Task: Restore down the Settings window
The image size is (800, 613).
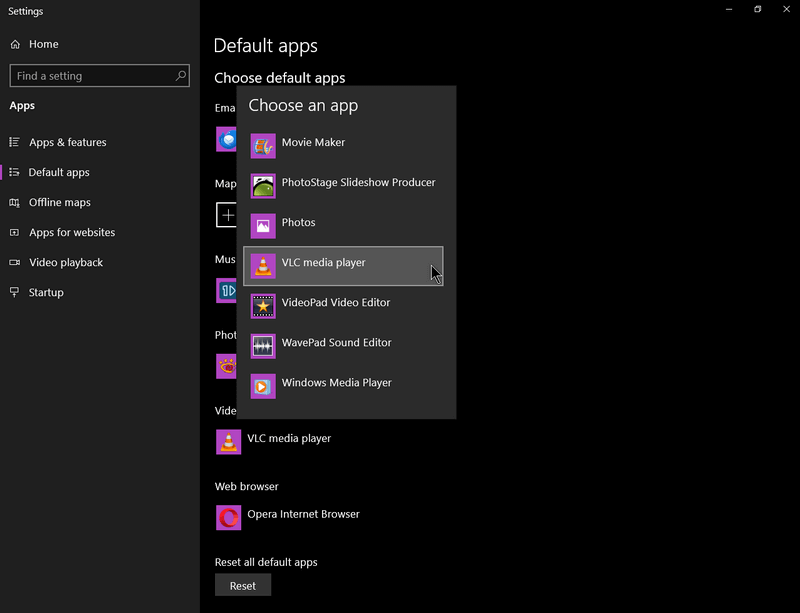Action: (758, 9)
